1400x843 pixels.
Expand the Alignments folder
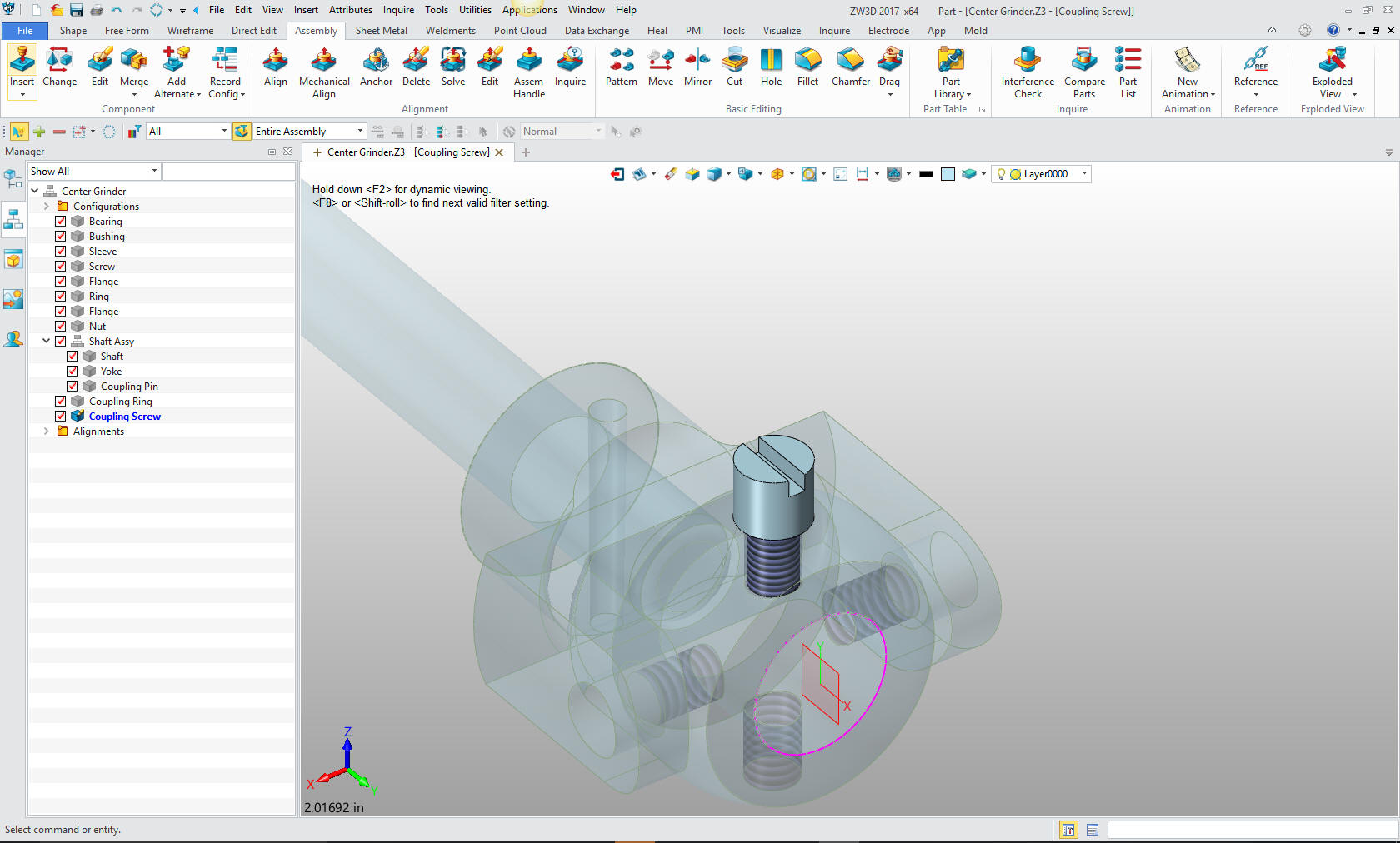pos(47,431)
